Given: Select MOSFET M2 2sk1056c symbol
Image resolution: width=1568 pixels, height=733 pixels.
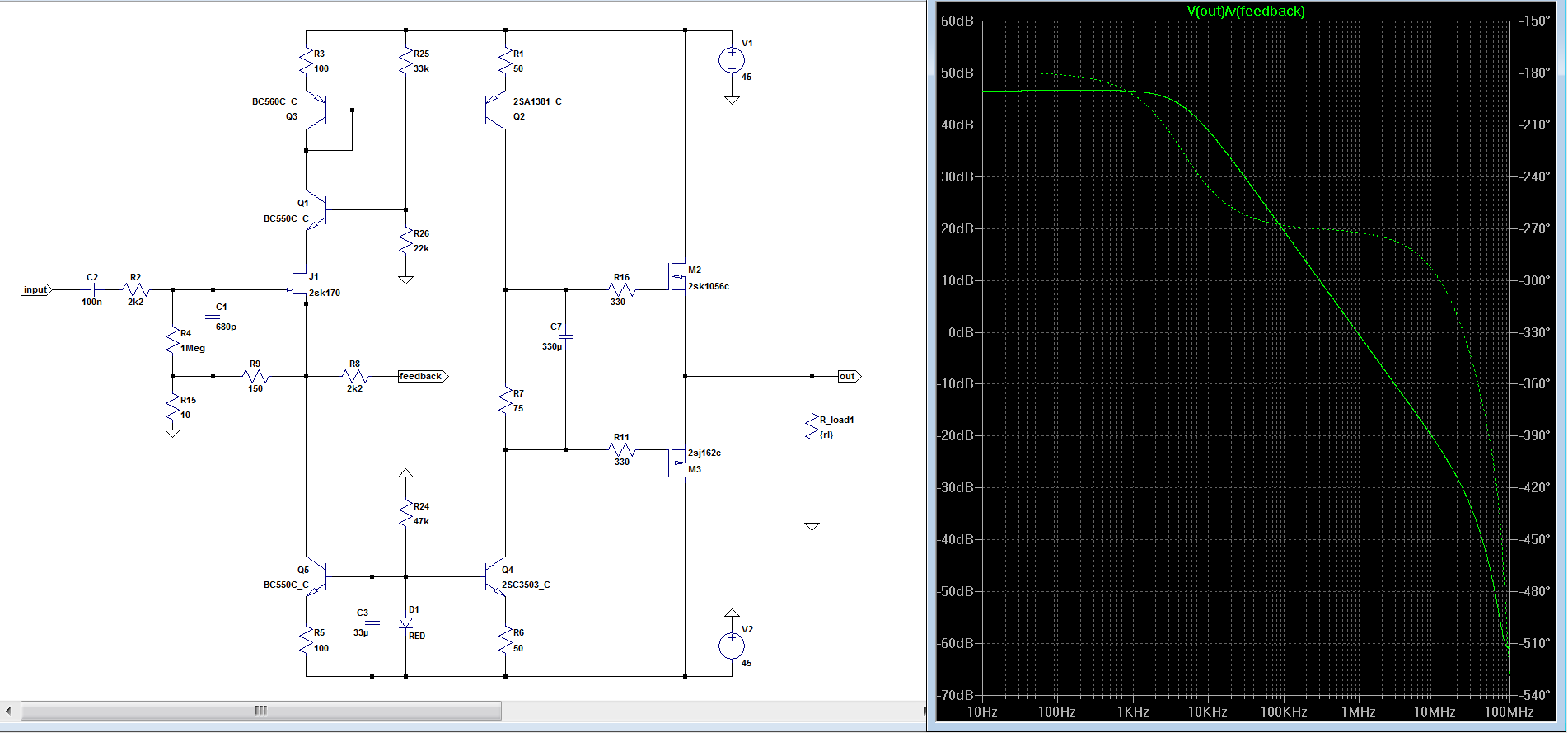Looking at the screenshot, I should [676, 275].
